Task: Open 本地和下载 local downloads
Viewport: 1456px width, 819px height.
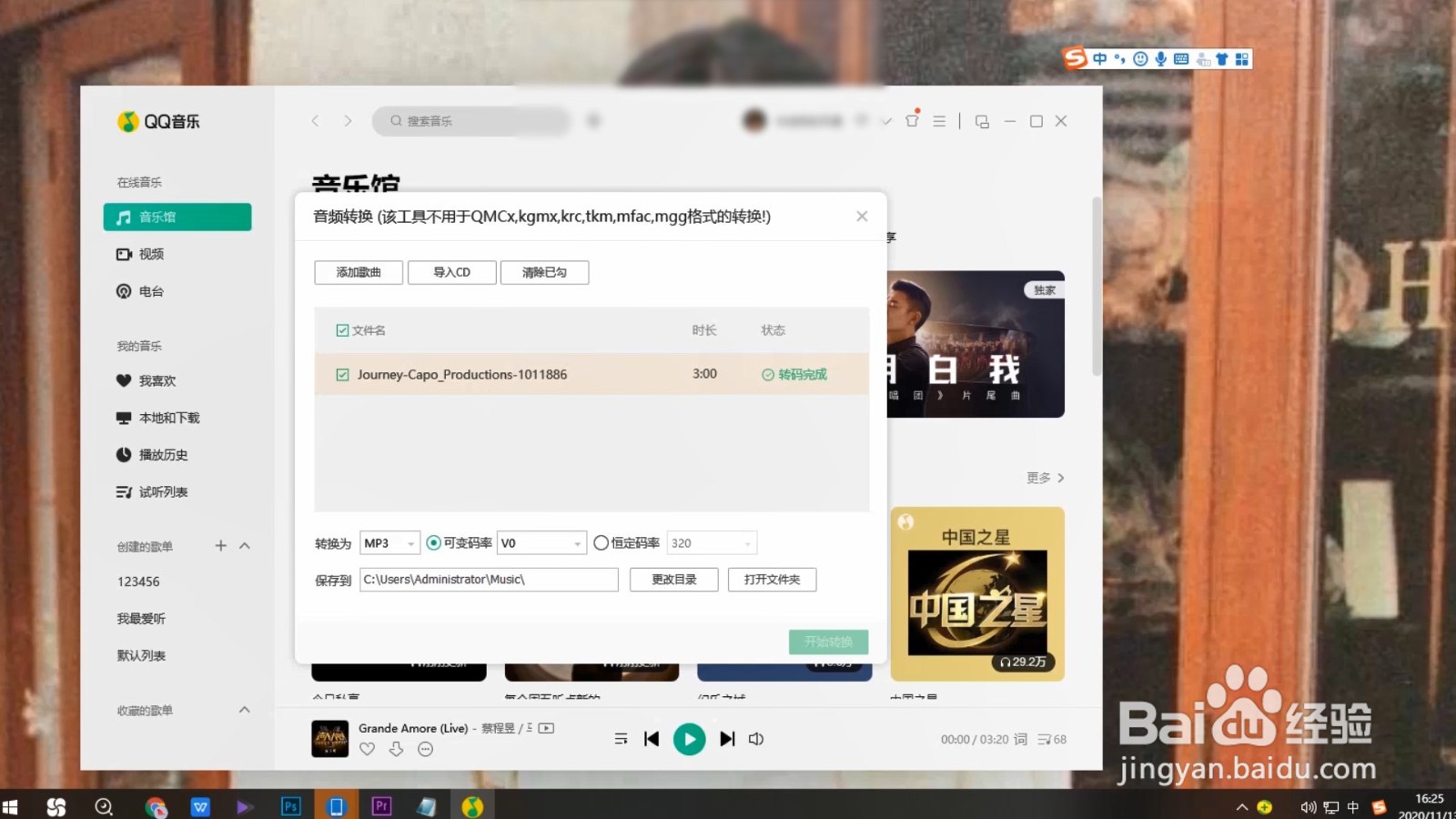Action: click(x=168, y=418)
